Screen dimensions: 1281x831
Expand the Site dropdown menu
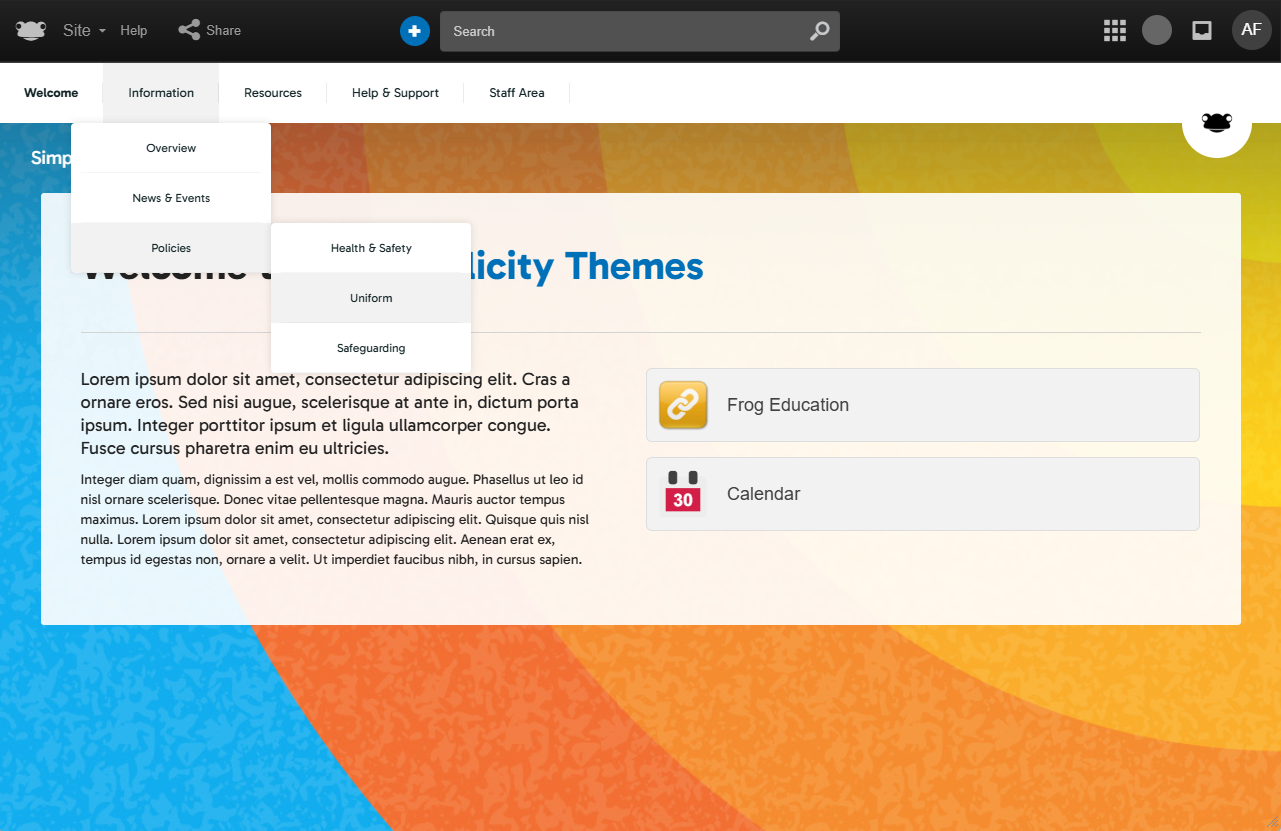coord(84,31)
